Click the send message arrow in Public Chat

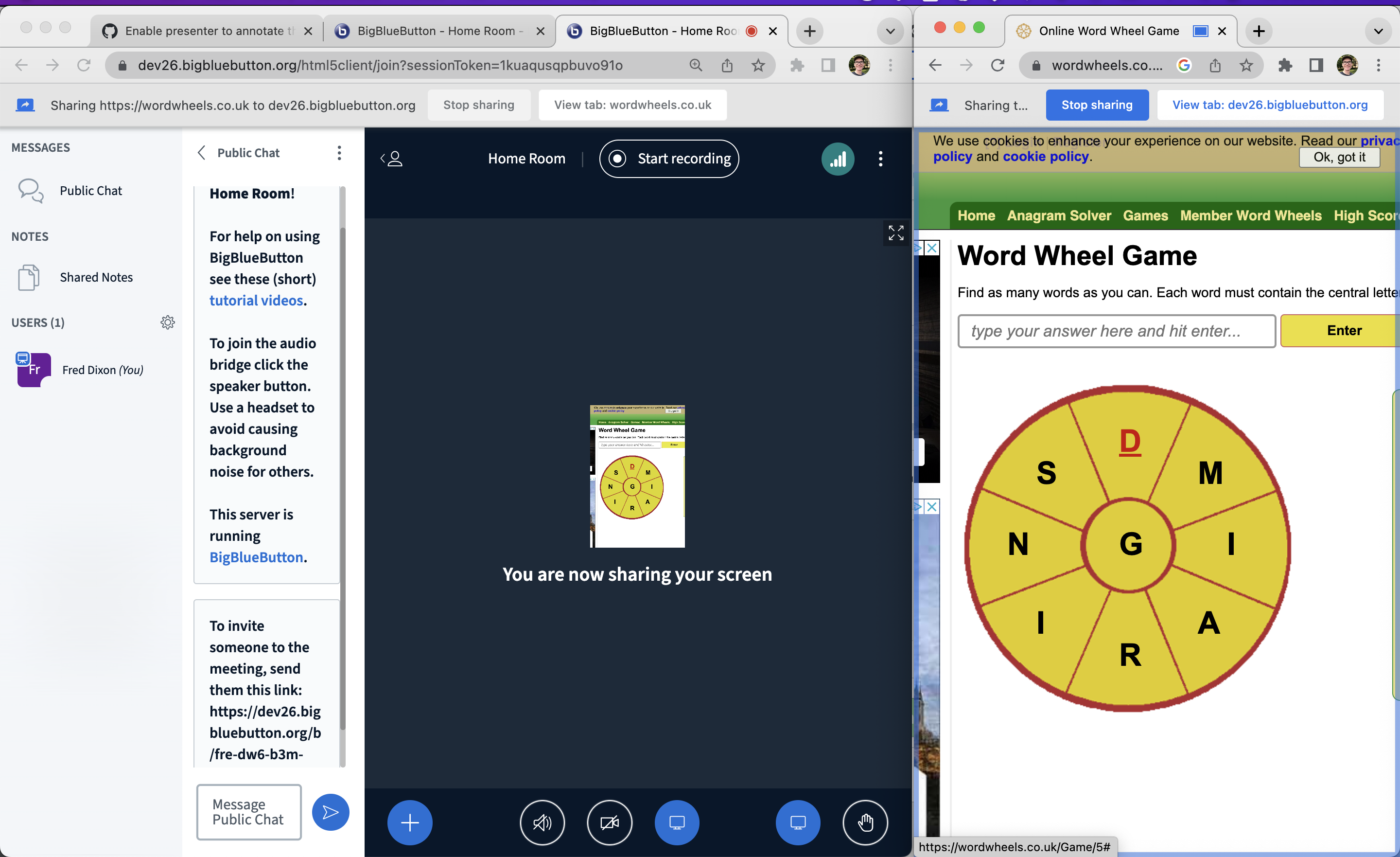tap(330, 812)
